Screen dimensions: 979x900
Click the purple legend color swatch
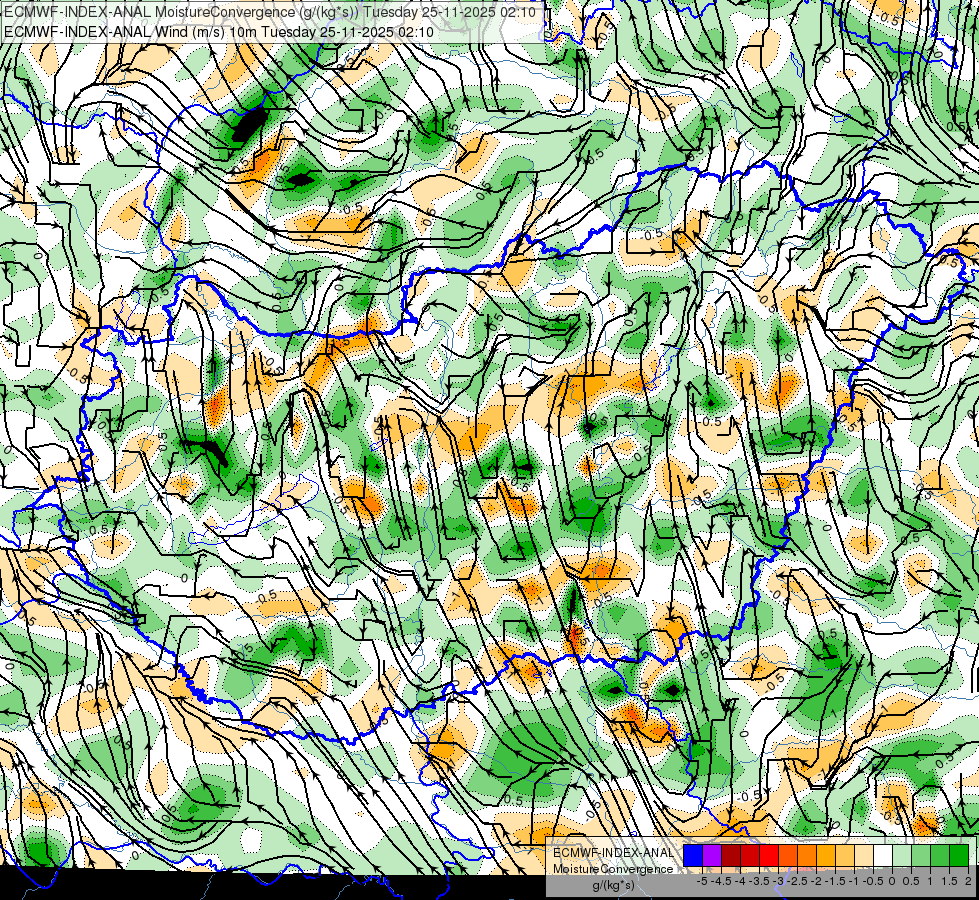[712, 856]
